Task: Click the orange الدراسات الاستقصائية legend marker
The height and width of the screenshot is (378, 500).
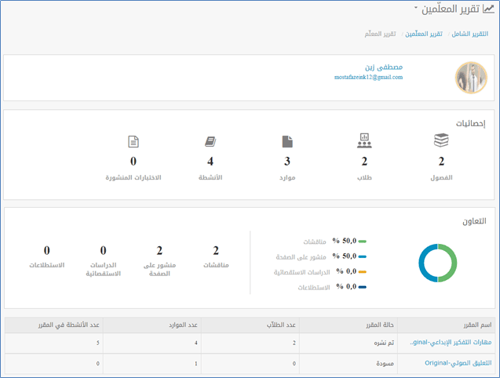Action: tap(362, 272)
